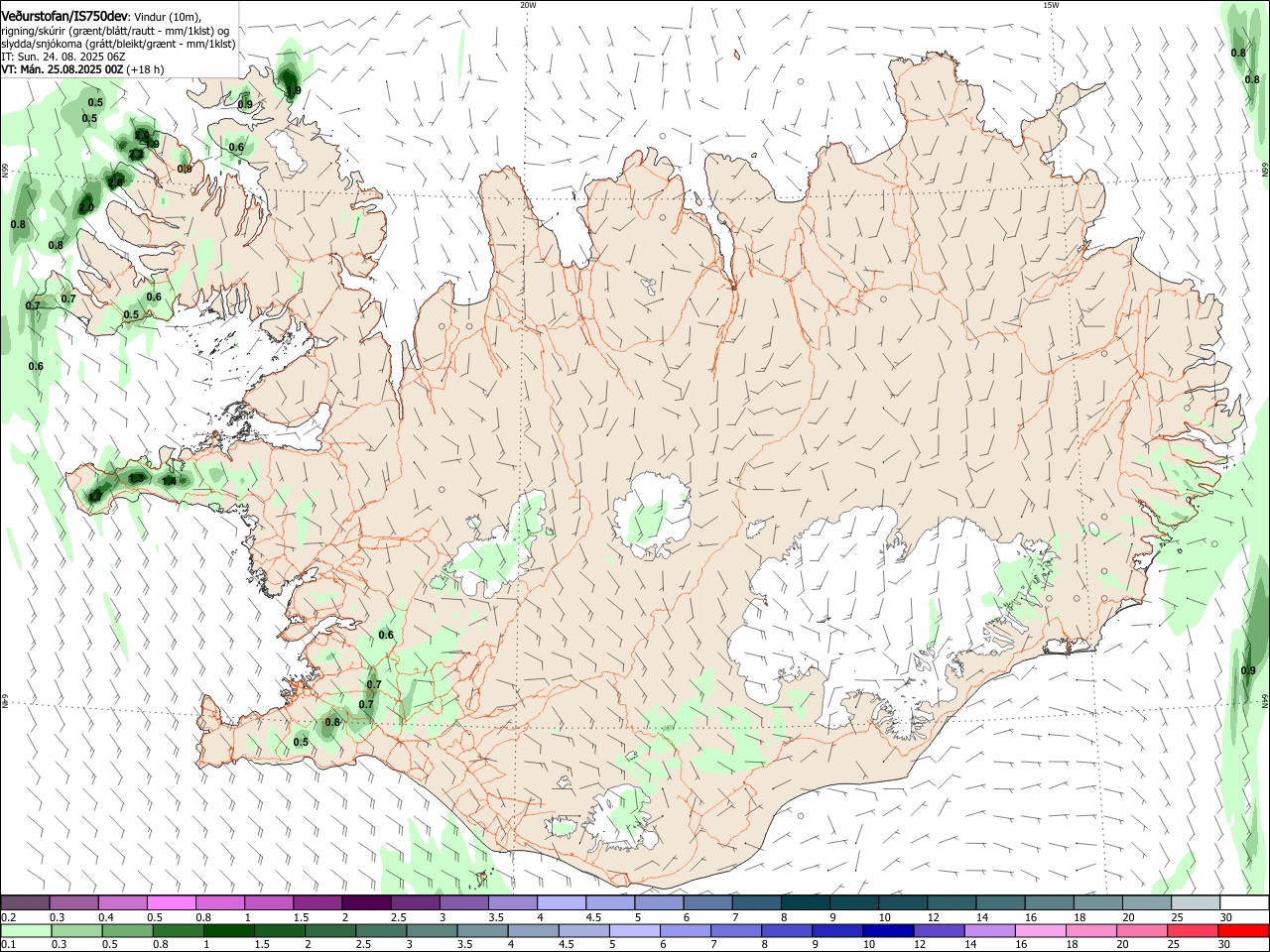This screenshot has width=1270, height=952.
Task: Click the light pink 16 swatch in bottom row
Action: coord(1040,931)
